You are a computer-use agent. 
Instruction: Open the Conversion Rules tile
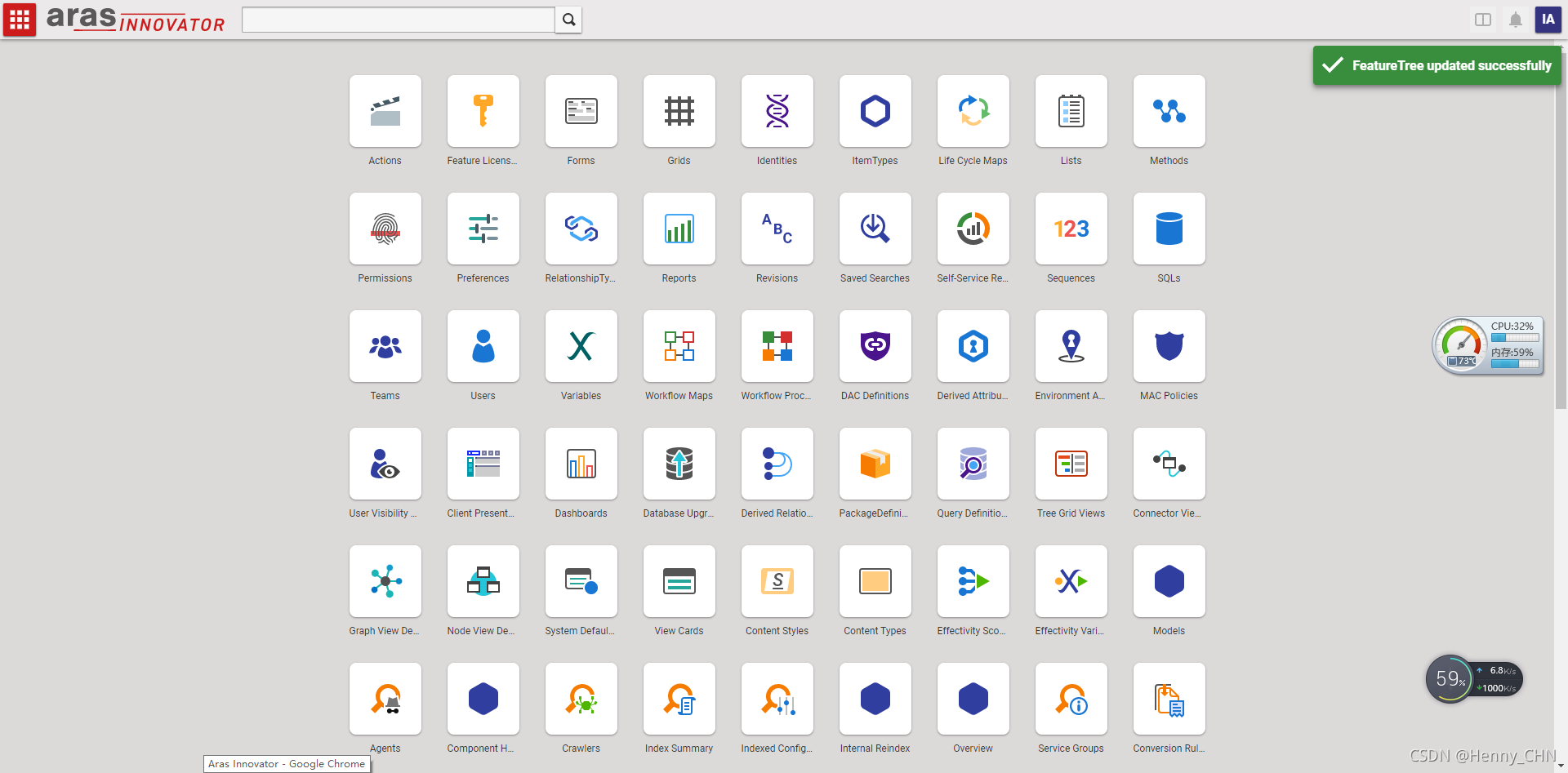pos(1169,699)
